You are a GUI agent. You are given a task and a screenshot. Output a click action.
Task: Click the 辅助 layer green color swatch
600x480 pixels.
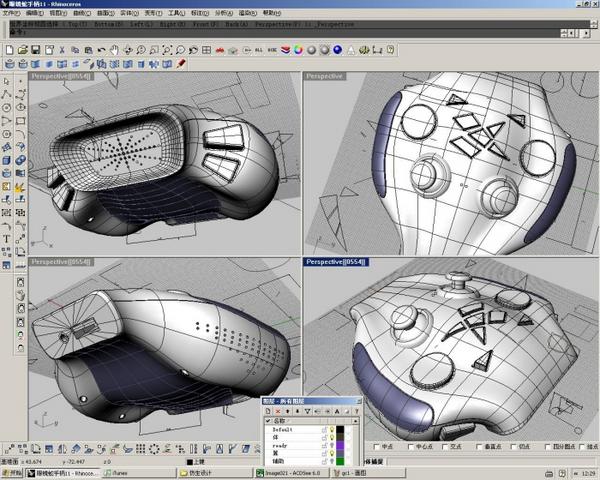(340, 461)
